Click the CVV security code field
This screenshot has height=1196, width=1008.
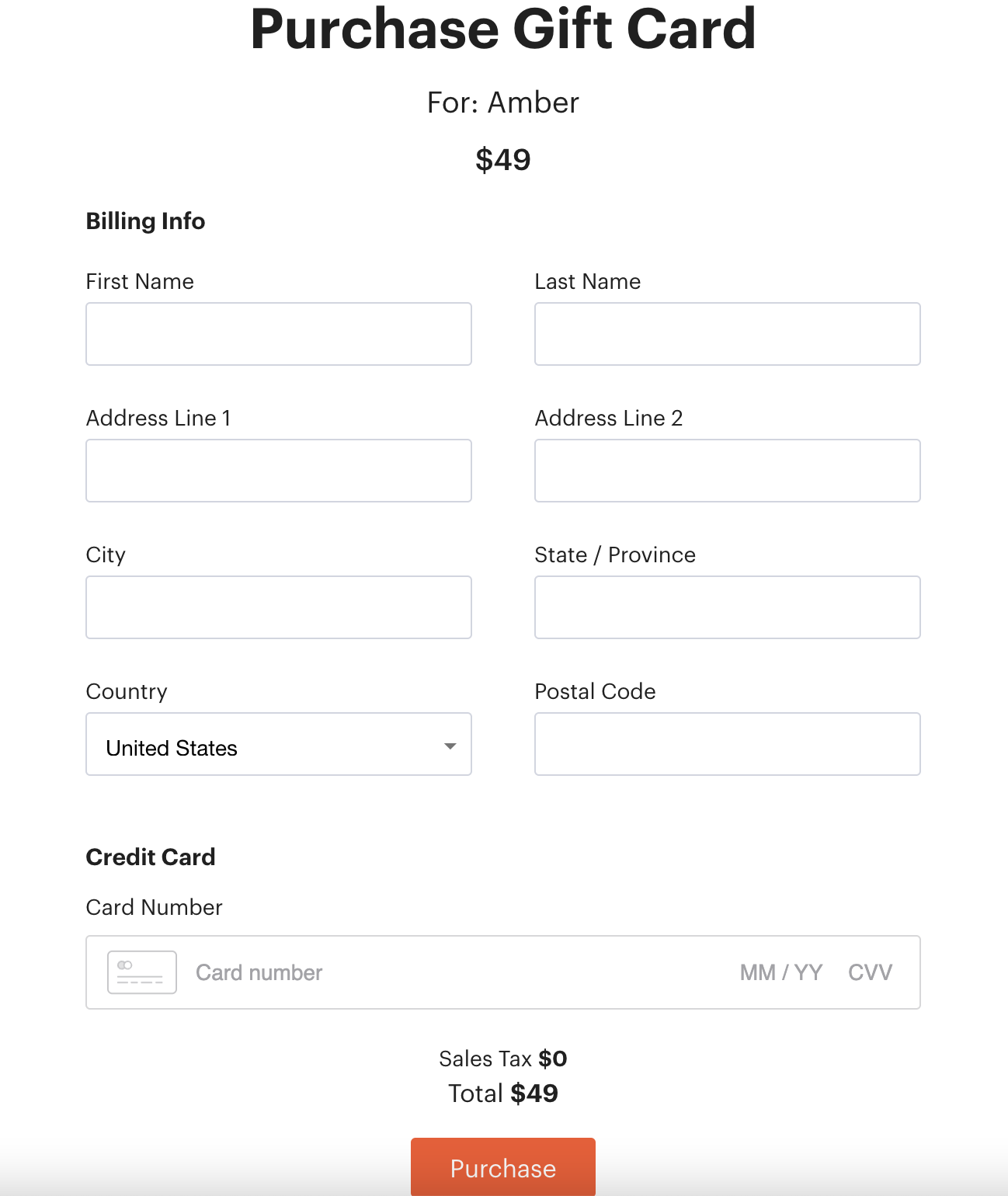(x=871, y=972)
